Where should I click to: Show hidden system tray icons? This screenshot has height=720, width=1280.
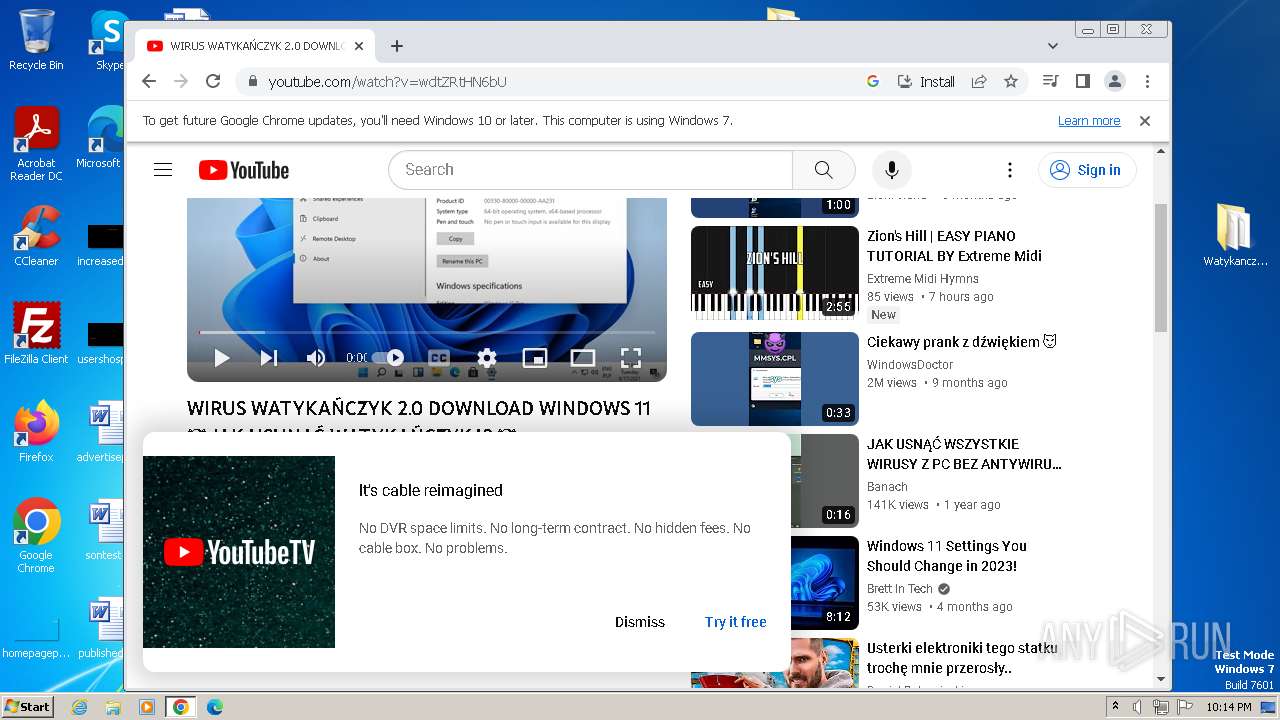pyautogui.click(x=1116, y=707)
